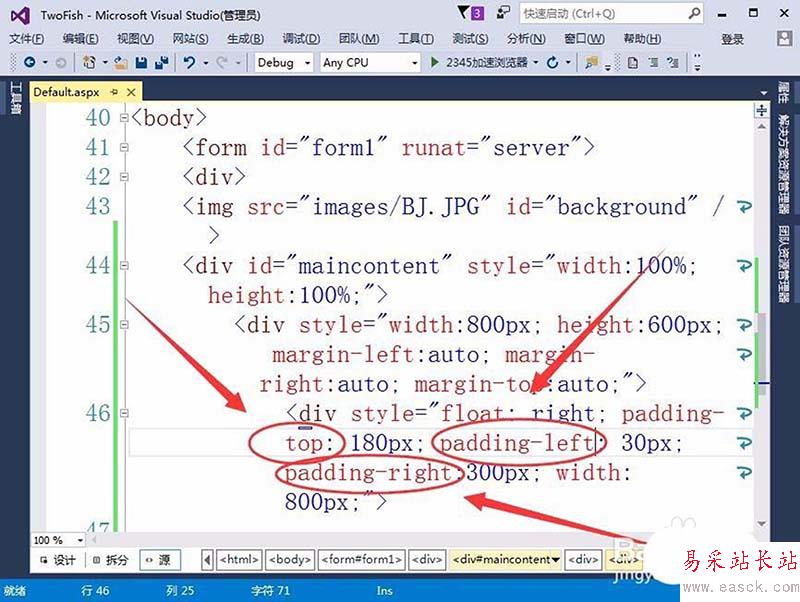Viewport: 800px width, 602px height.
Task: Click the Open File toolbar icon
Action: click(120, 63)
